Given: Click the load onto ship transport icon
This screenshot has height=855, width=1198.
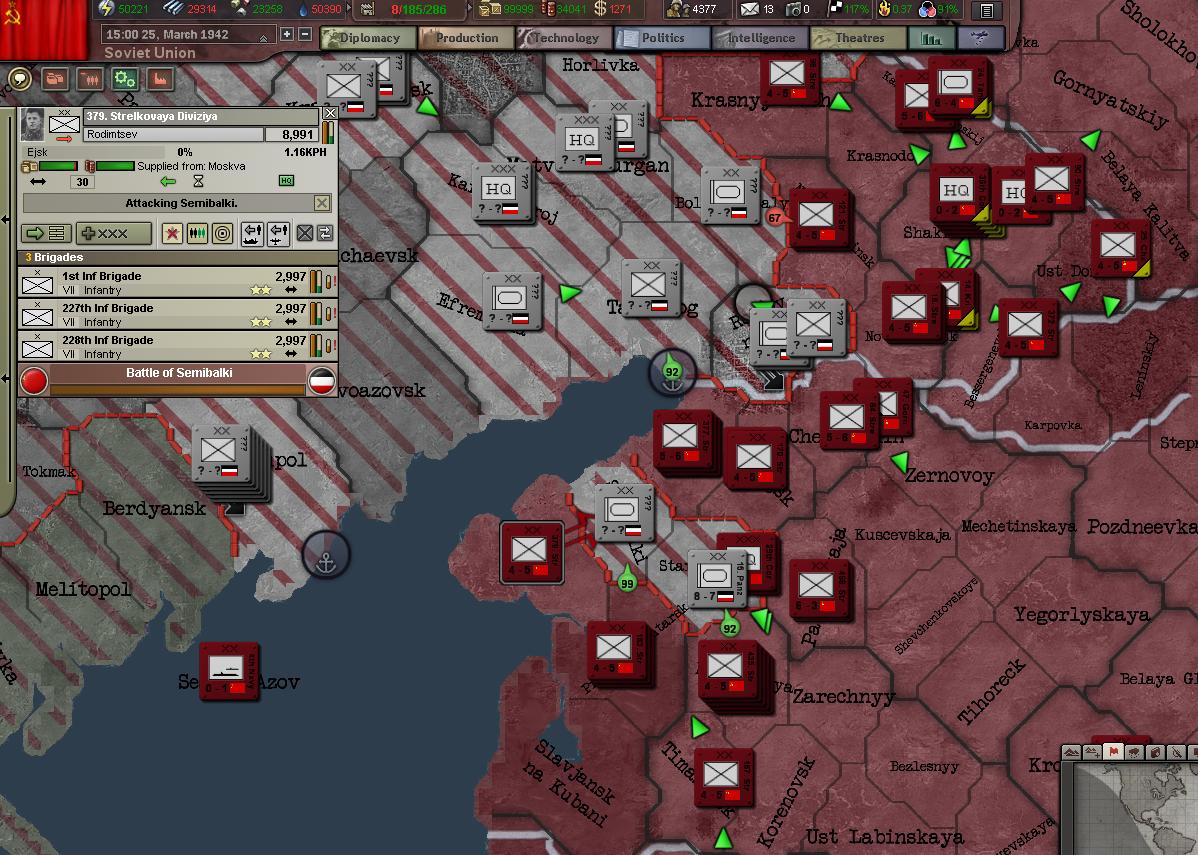Looking at the screenshot, I should [251, 233].
